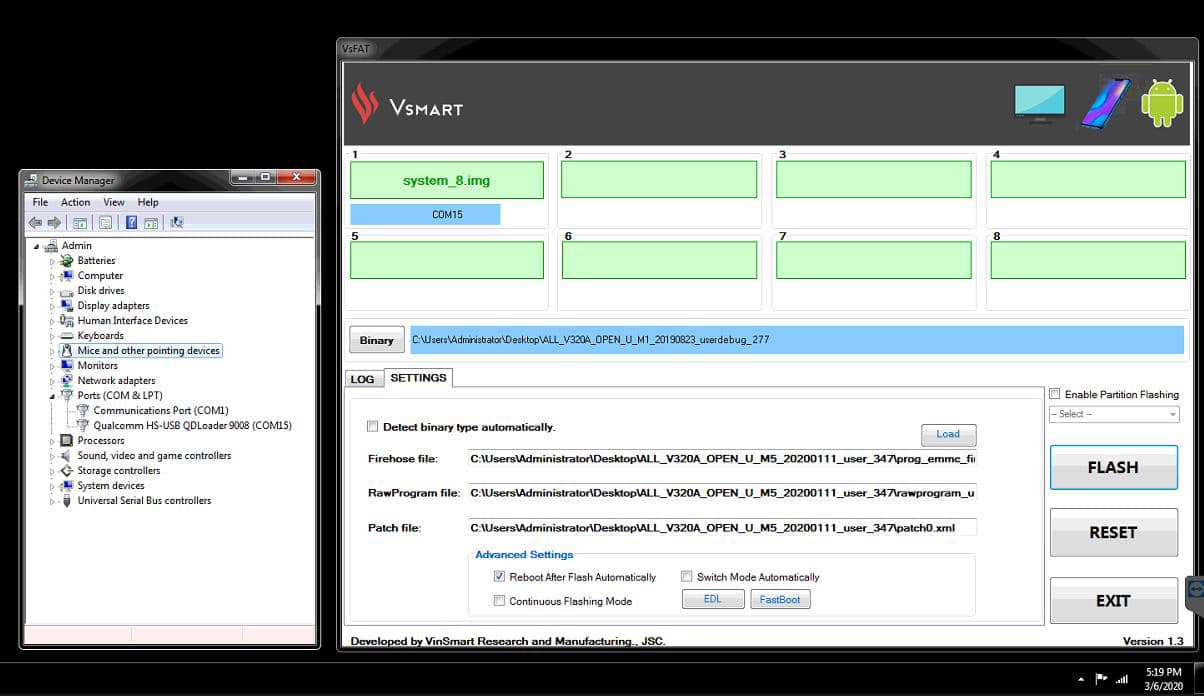This screenshot has height=696, width=1204.
Task: Click the blue Help question-mark toolbar icon
Action: 131,222
